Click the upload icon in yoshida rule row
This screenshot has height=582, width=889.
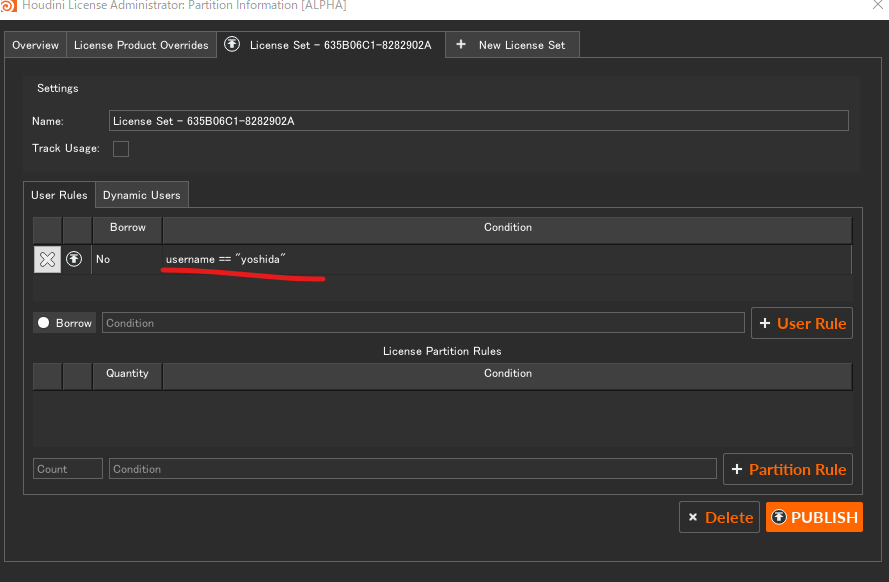(x=74, y=259)
